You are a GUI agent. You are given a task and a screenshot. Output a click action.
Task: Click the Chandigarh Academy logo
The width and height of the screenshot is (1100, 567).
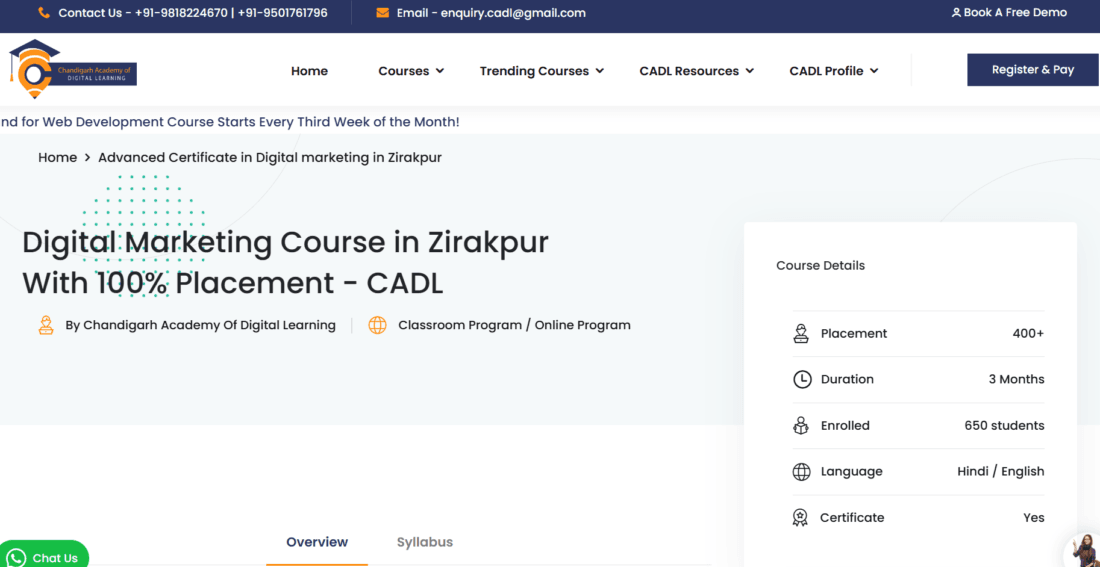pyautogui.click(x=73, y=69)
